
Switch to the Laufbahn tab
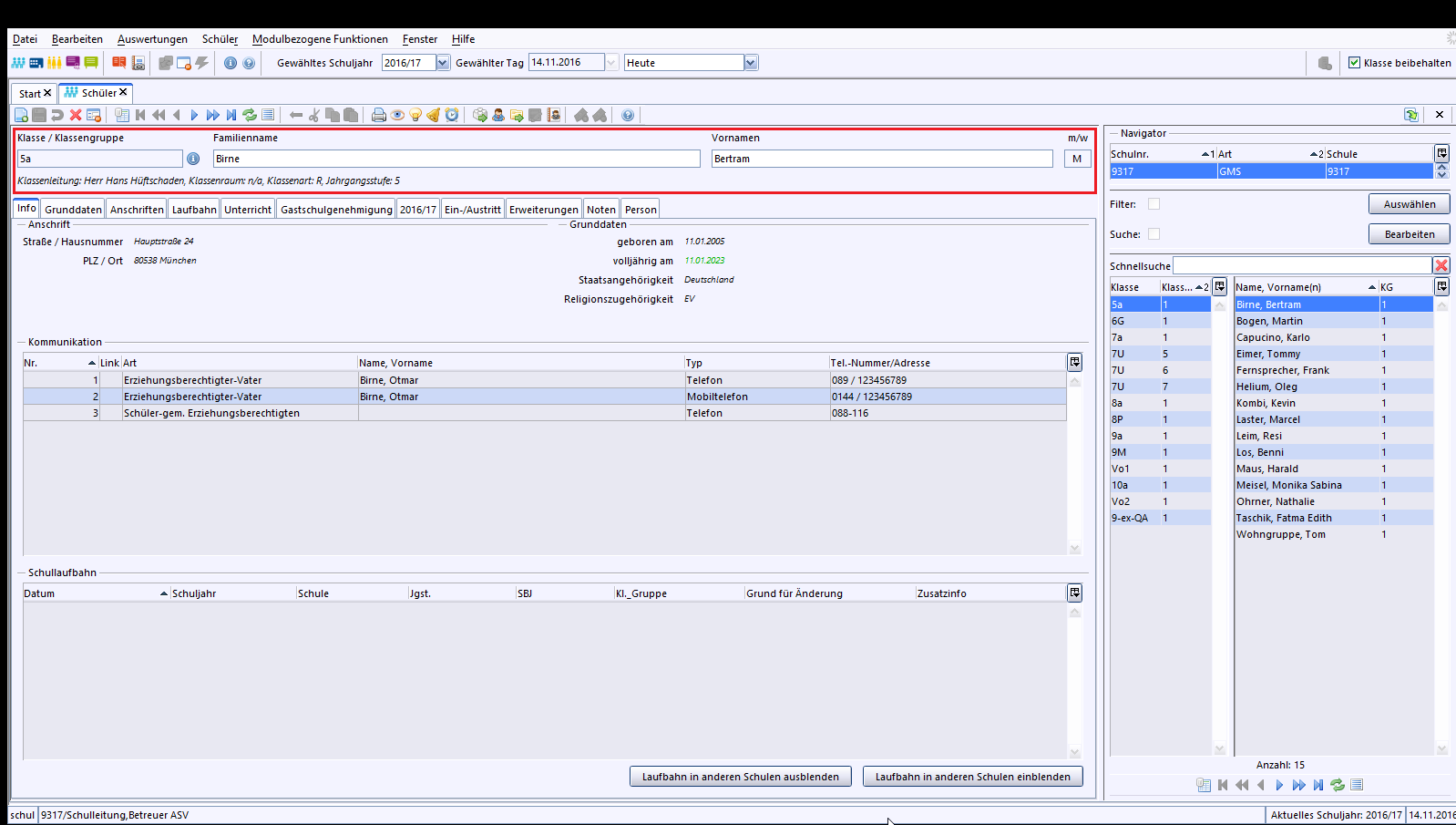tap(194, 210)
